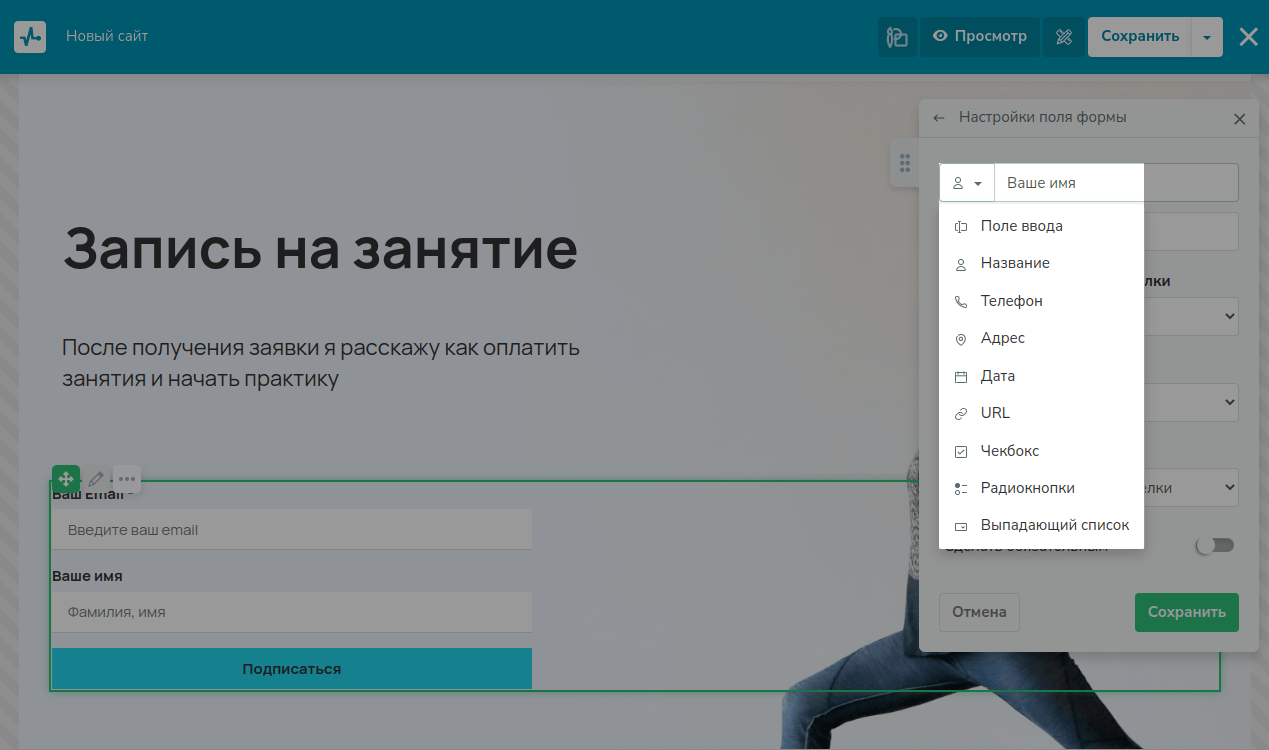Click the Фамилия, имя field
Image resolution: width=1269 pixels, height=750 pixels.
pyautogui.click(x=291, y=612)
